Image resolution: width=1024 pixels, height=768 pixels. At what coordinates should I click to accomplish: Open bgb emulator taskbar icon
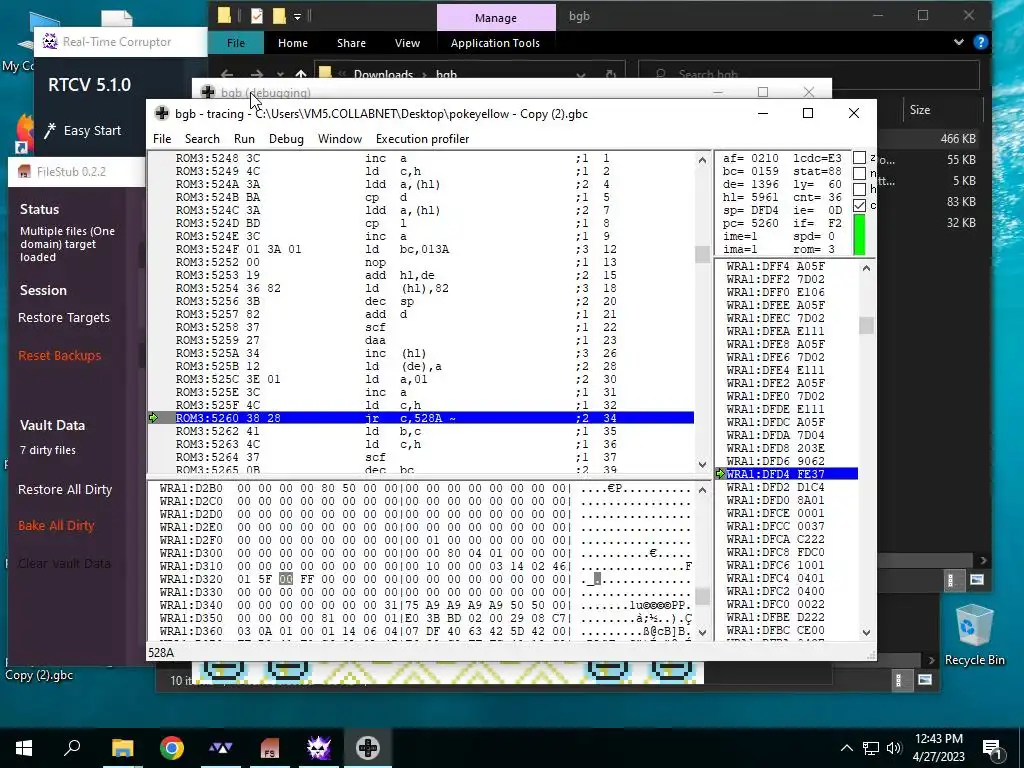pos(368,748)
